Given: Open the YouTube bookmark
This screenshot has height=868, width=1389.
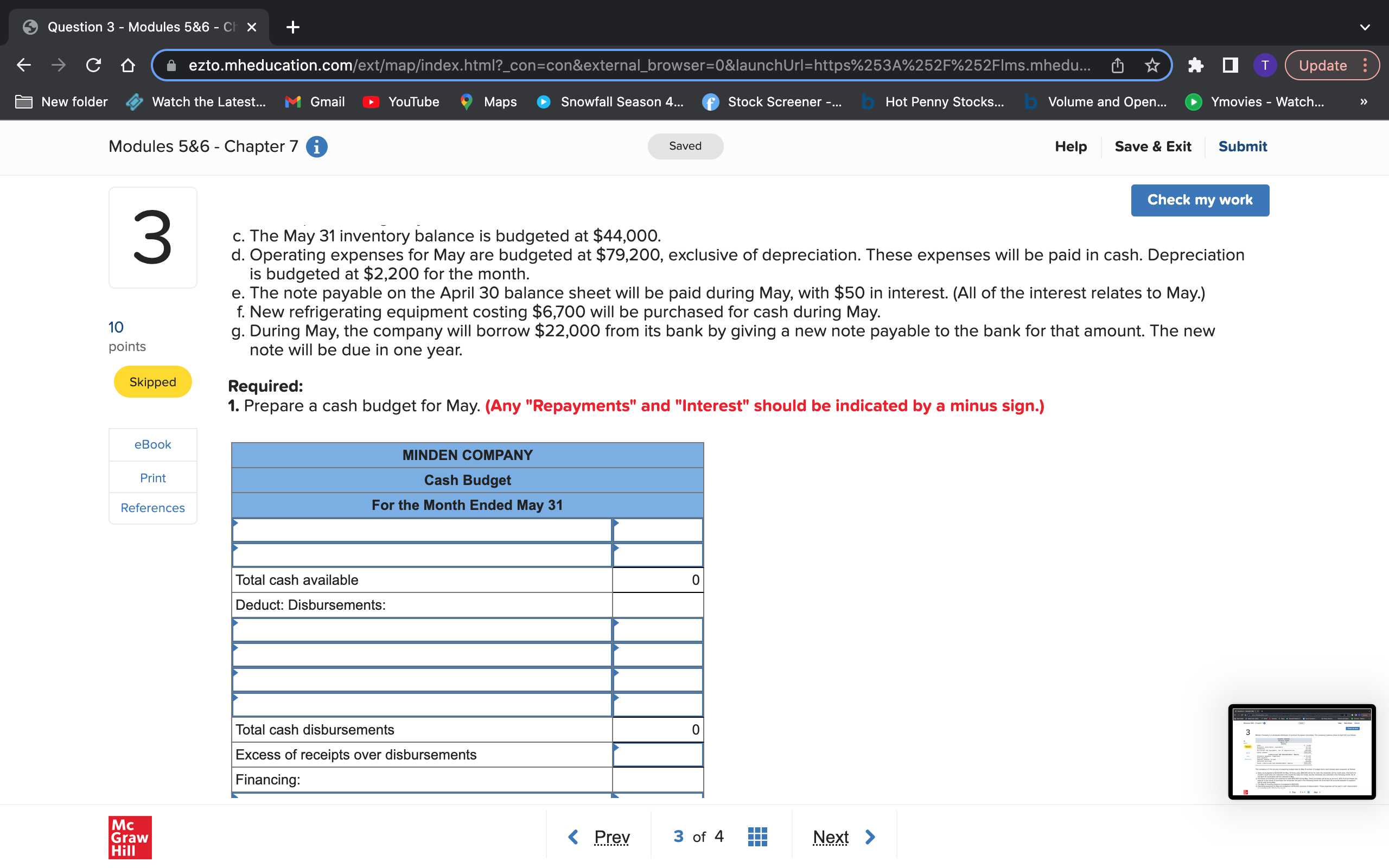Looking at the screenshot, I should pyautogui.click(x=400, y=101).
